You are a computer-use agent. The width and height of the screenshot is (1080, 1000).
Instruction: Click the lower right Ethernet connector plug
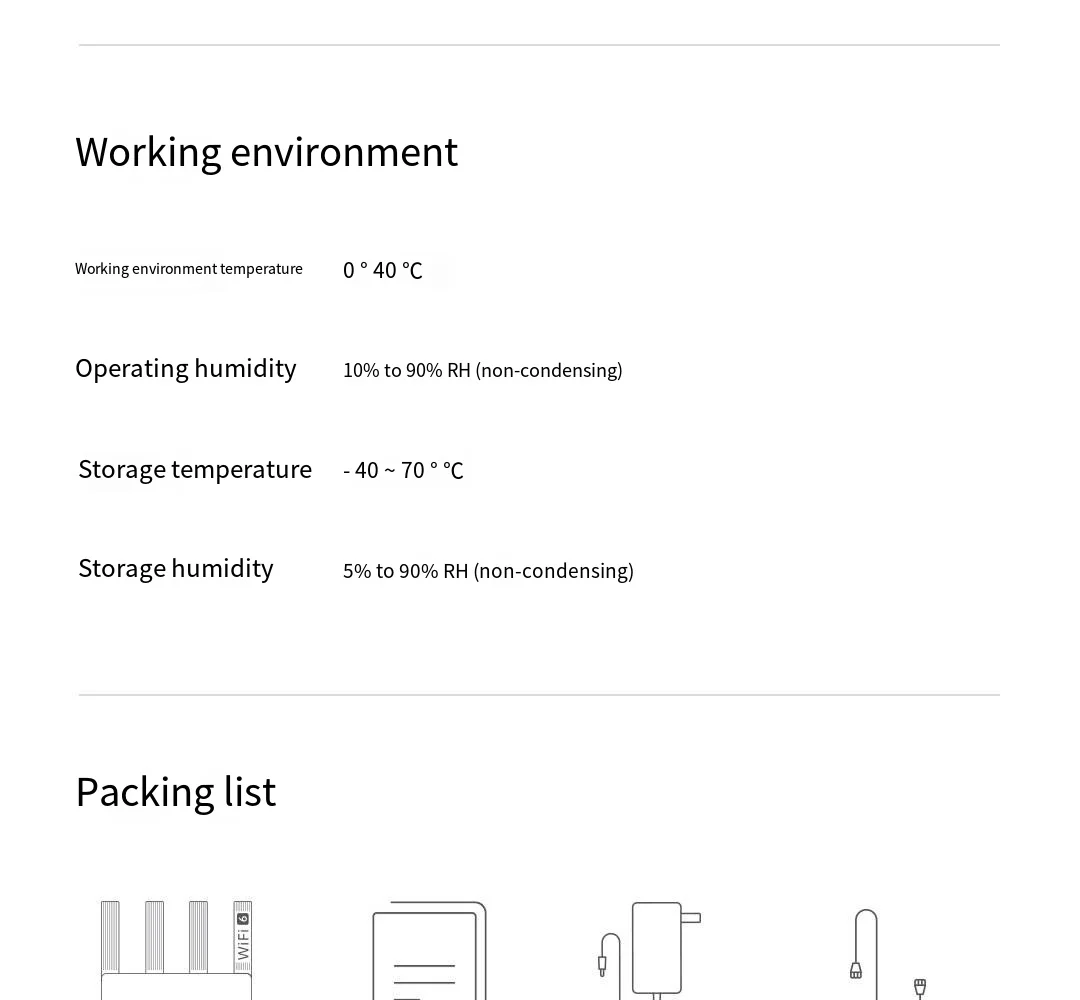[920, 987]
